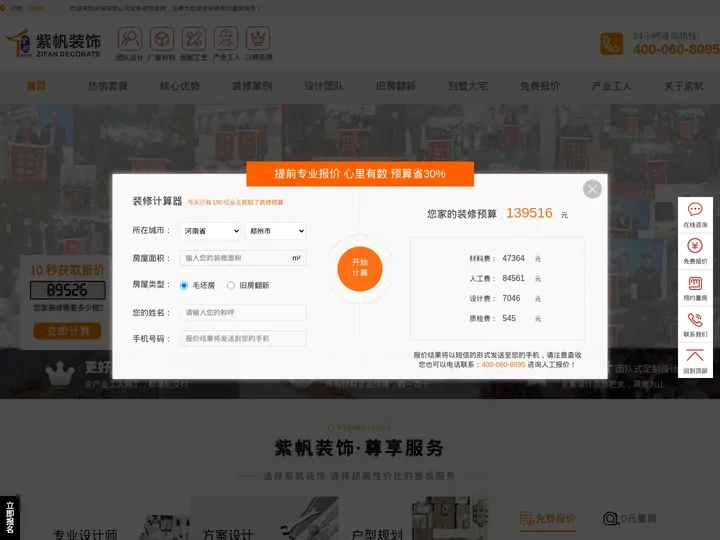Screen dimensions: 720x540
Task: Click the 400-060-8095 link in popup
Action: click(x=503, y=365)
